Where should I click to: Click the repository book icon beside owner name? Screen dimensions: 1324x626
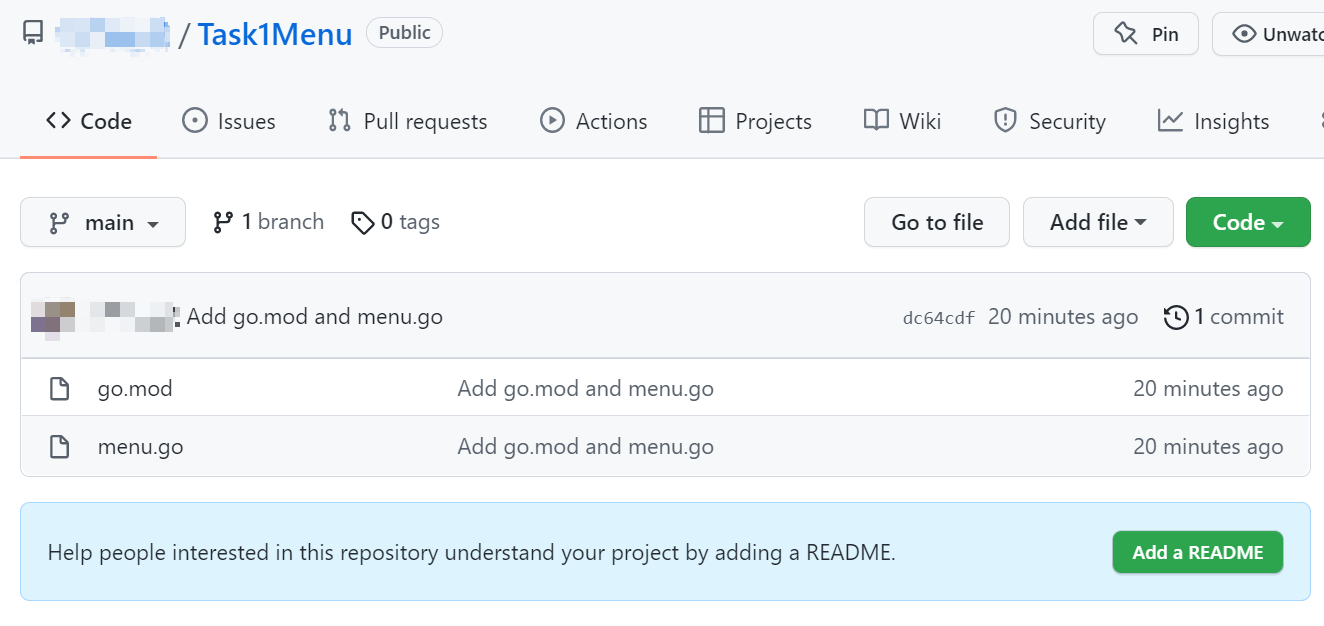pos(33,33)
